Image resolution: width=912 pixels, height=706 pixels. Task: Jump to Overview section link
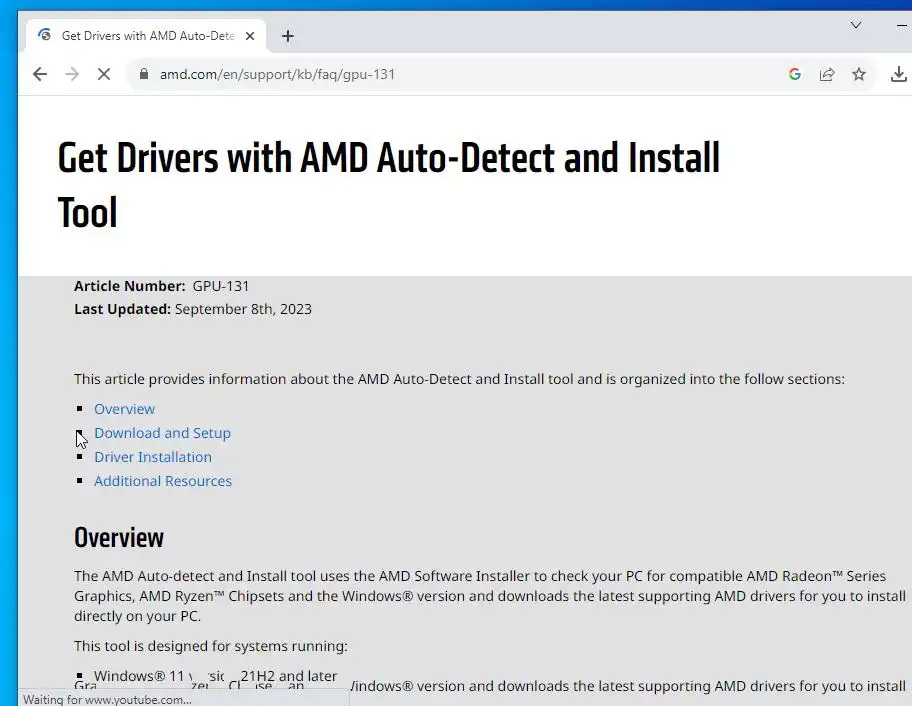[x=124, y=409]
